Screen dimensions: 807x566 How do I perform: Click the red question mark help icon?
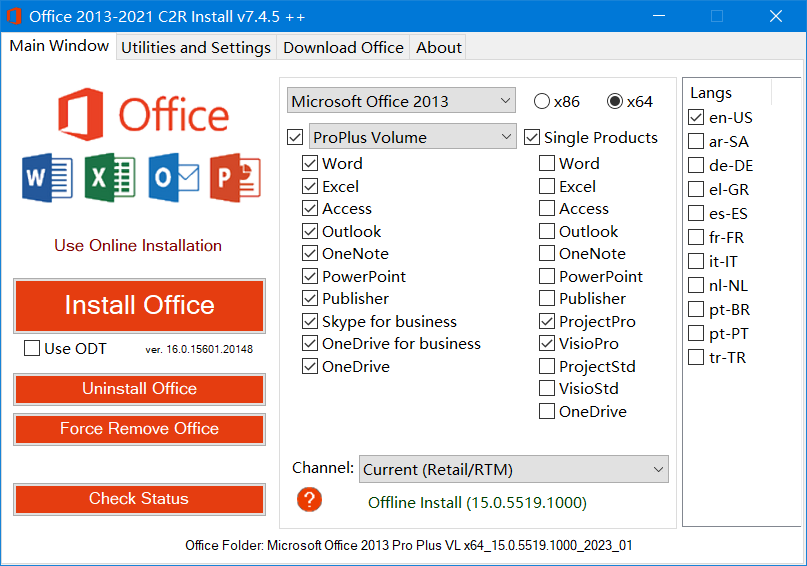click(x=309, y=500)
